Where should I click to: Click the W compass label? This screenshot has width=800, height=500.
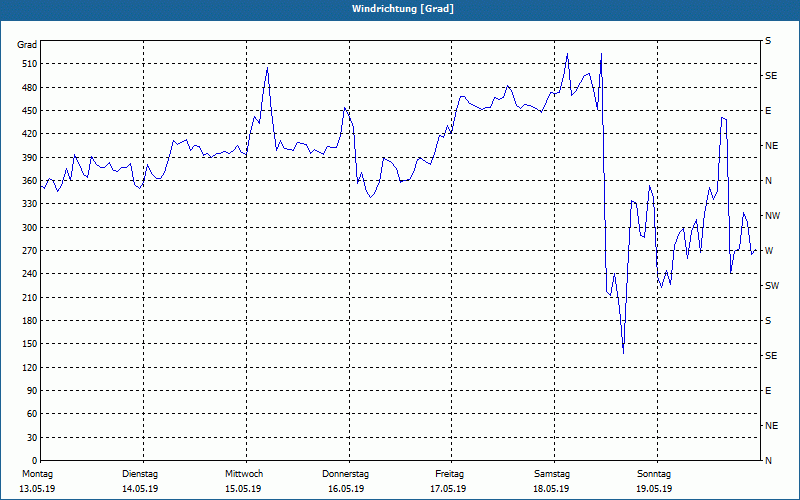[x=769, y=251]
